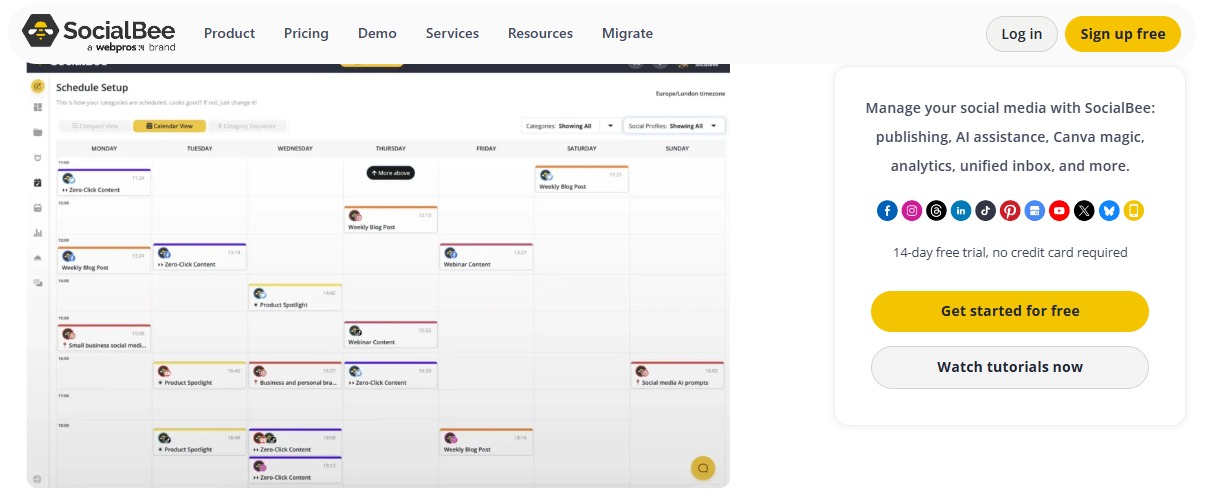Click the Google Business Profile icon
This screenshot has width=1221, height=503.
pyautogui.click(x=1035, y=210)
